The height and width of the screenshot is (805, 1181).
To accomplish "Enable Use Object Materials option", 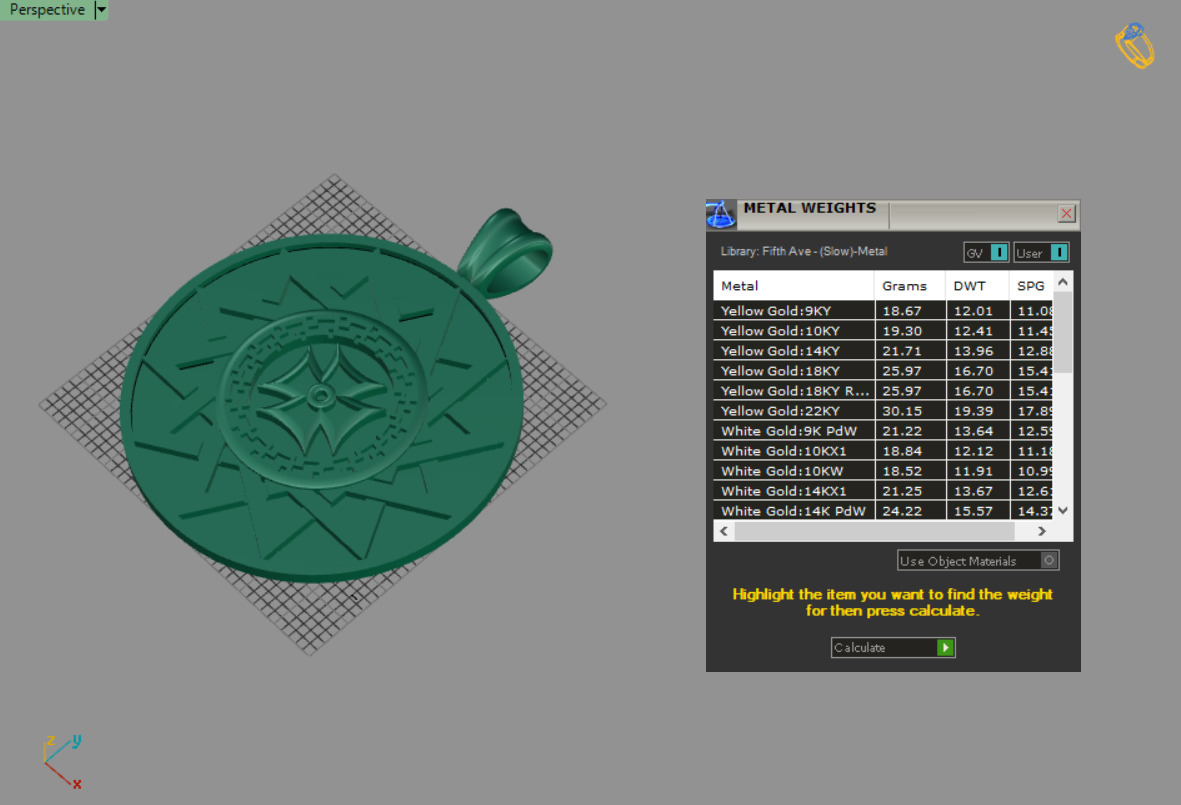I will pos(978,560).
